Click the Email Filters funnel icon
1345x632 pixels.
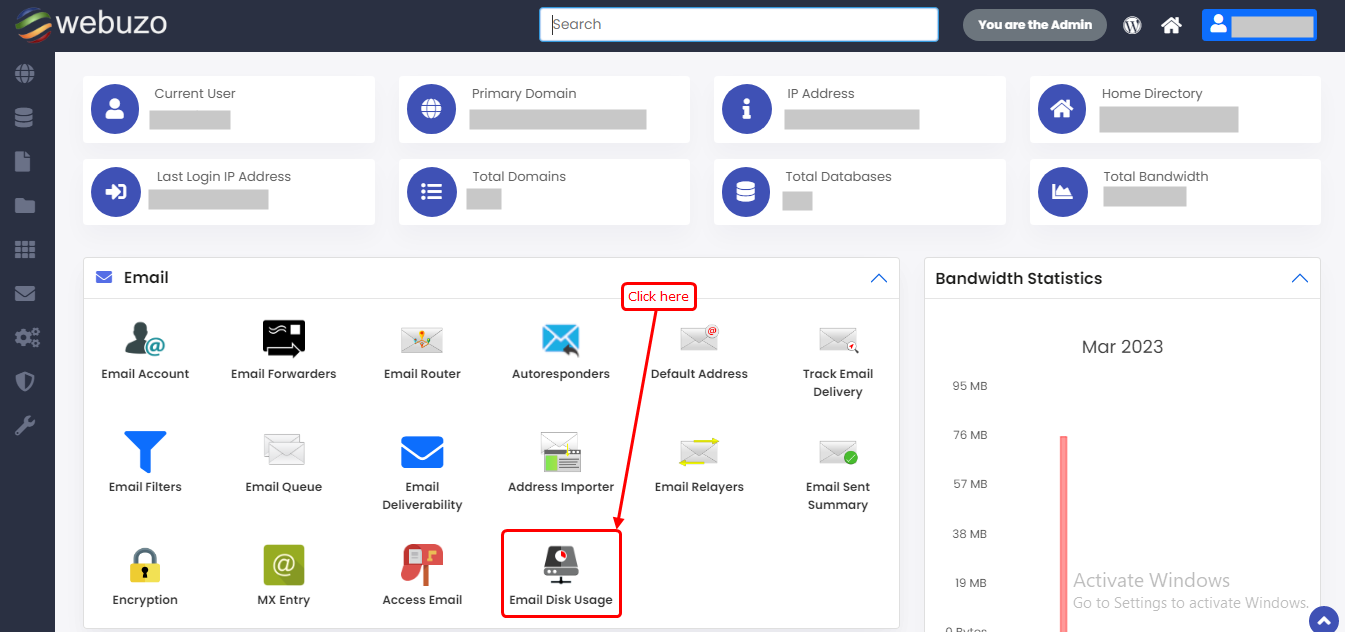pos(145,453)
